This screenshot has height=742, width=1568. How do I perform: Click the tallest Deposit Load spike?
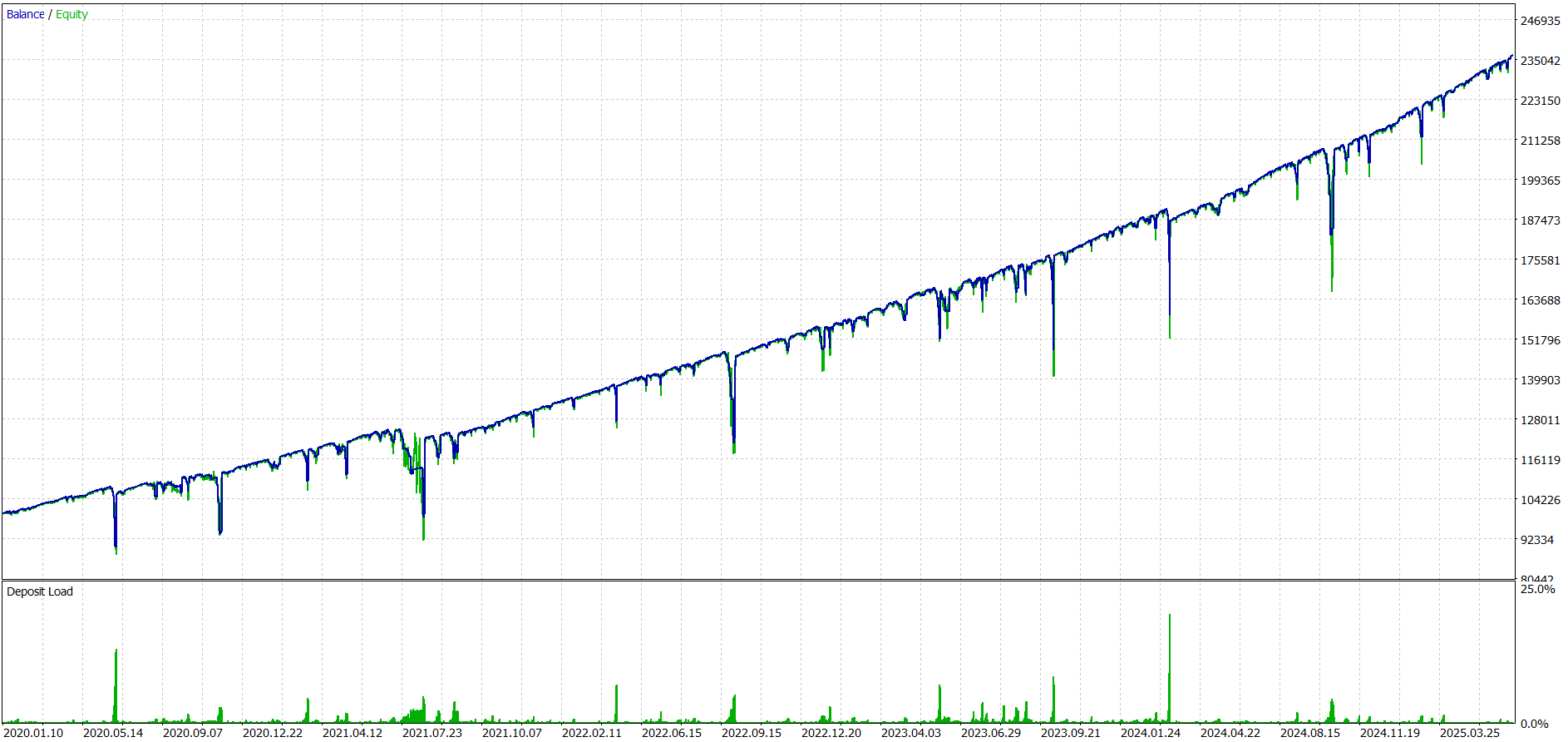tap(1170, 668)
